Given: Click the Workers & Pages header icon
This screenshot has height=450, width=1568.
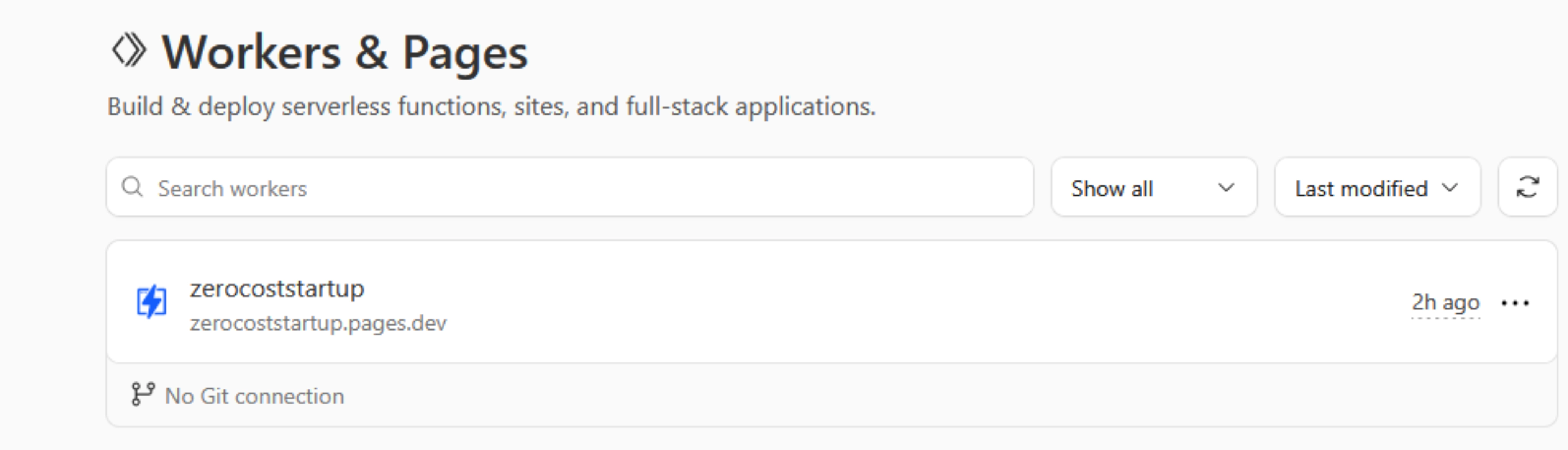Looking at the screenshot, I should (x=129, y=51).
